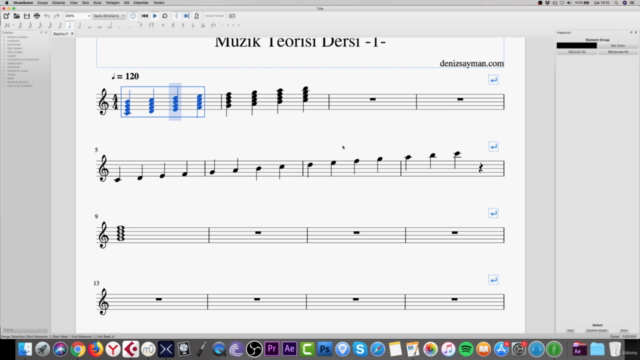The width and height of the screenshot is (640, 360).
Task: Open Spotify from the Dock
Action: (466, 349)
